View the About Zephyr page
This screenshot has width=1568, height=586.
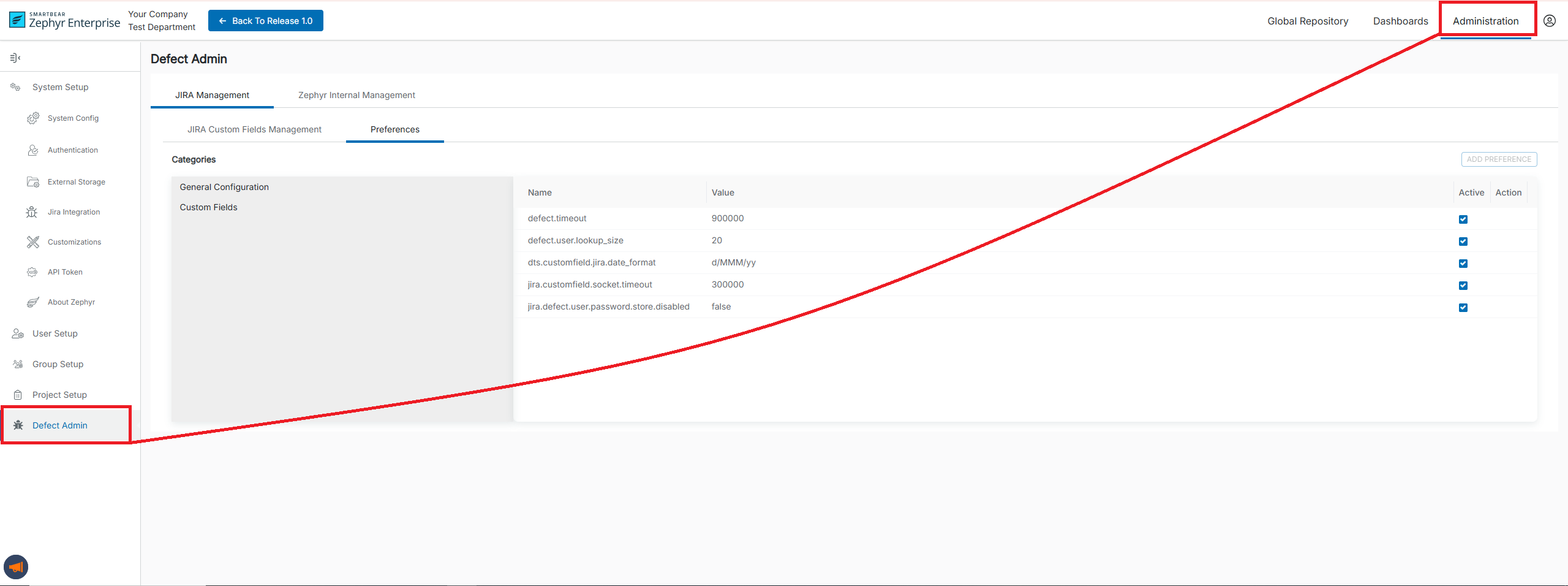70,302
